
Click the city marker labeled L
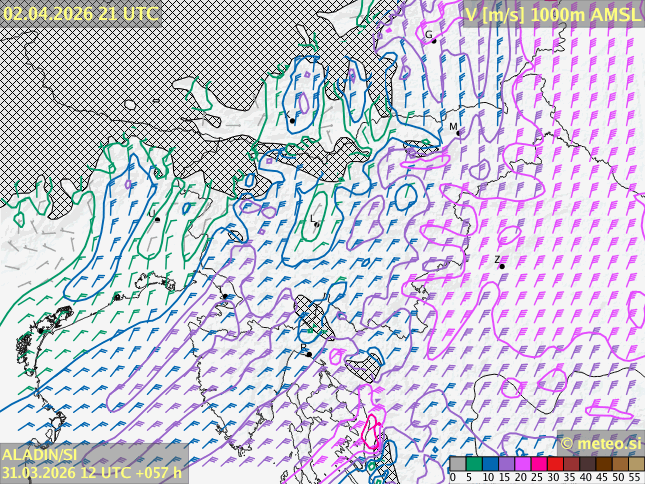317,224
